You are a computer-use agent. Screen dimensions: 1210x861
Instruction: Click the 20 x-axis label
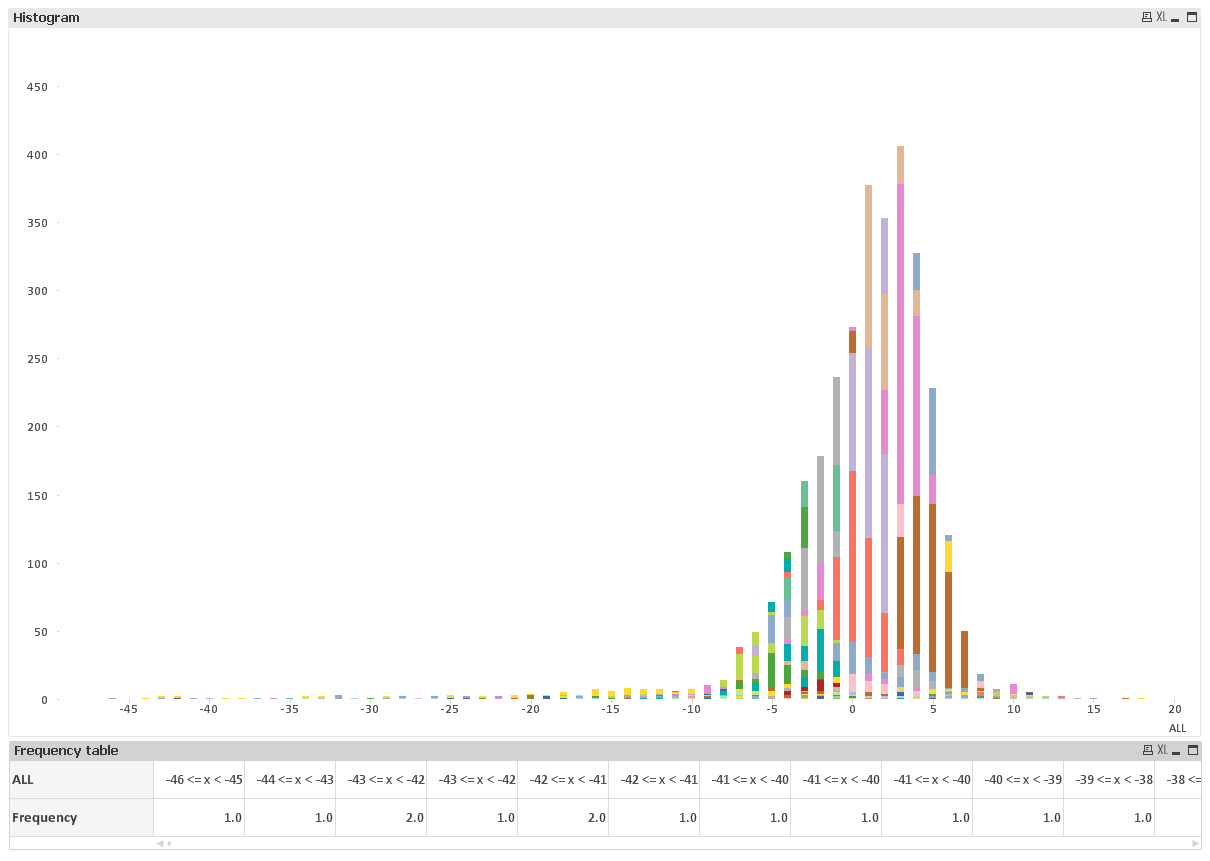[1175, 709]
